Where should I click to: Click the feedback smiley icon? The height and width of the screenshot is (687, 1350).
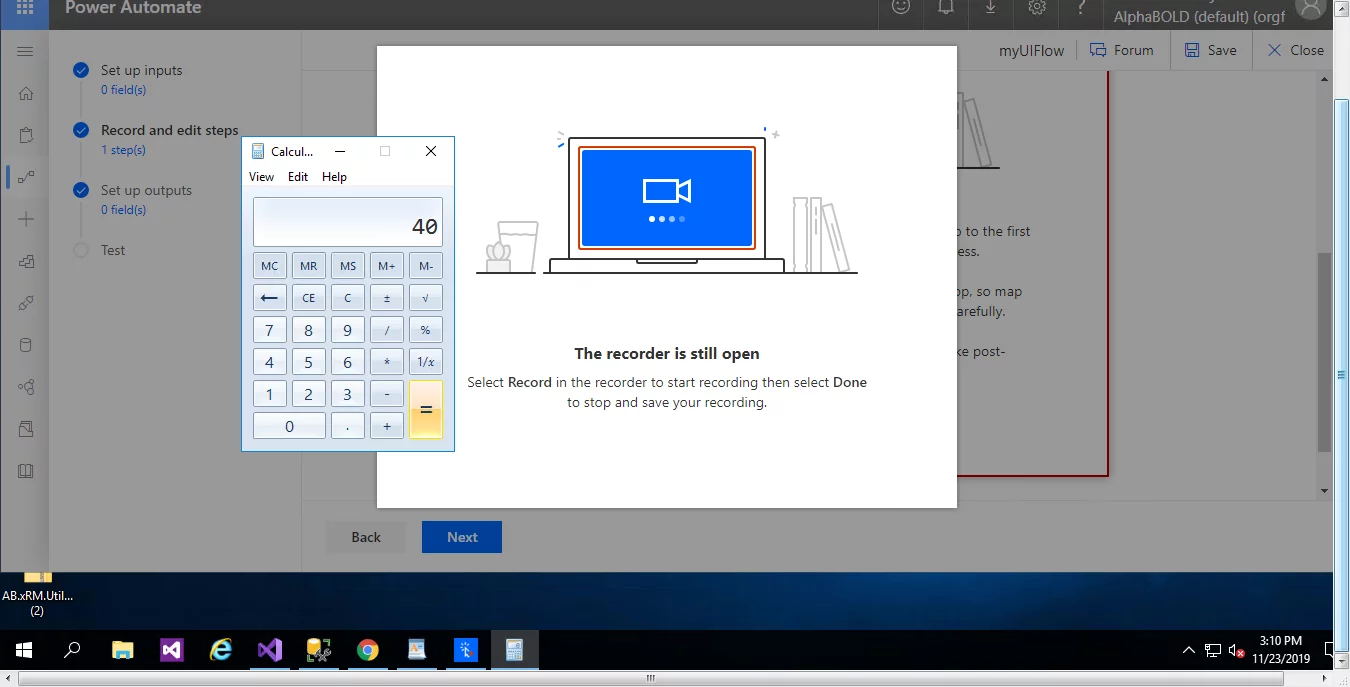click(901, 7)
